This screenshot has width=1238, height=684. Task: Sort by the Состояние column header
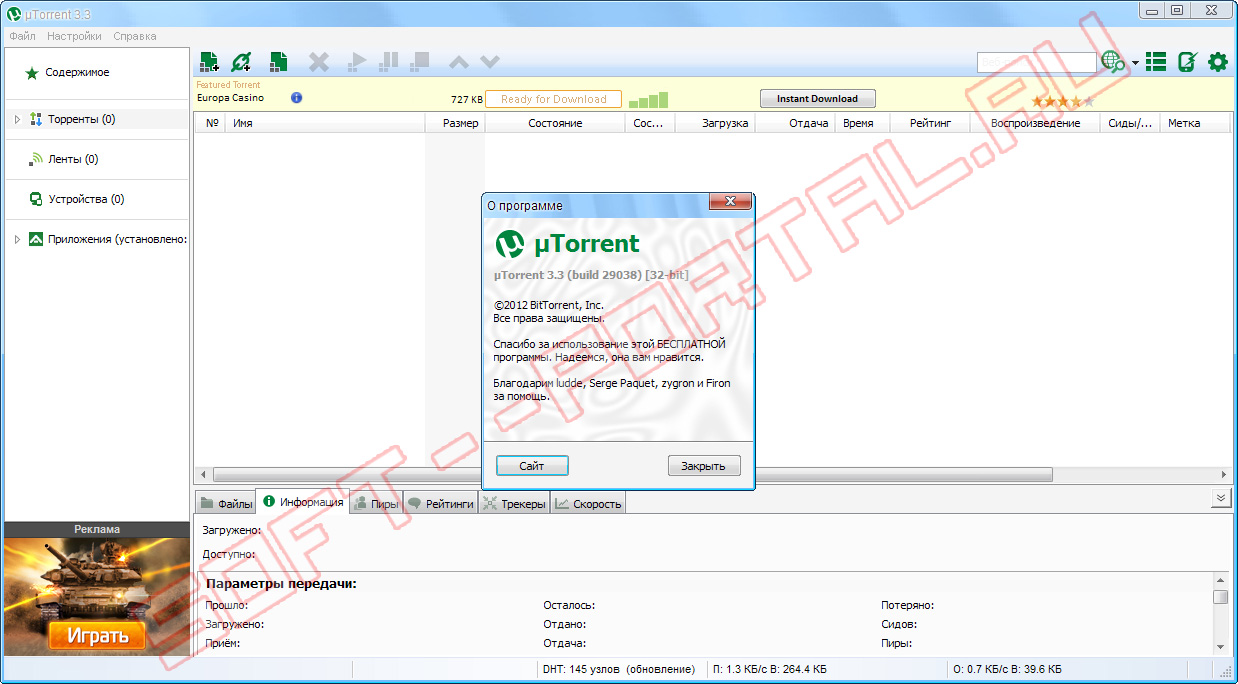[555, 123]
